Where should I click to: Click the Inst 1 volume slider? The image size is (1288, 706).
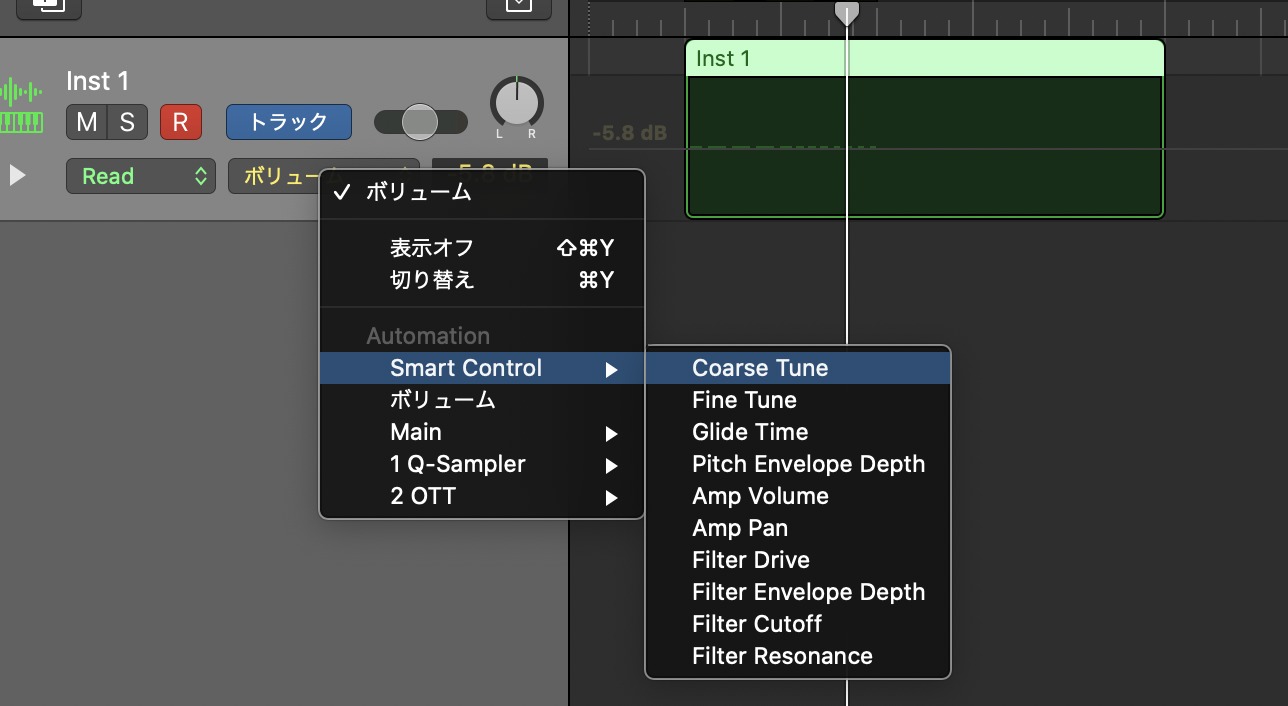coord(420,122)
